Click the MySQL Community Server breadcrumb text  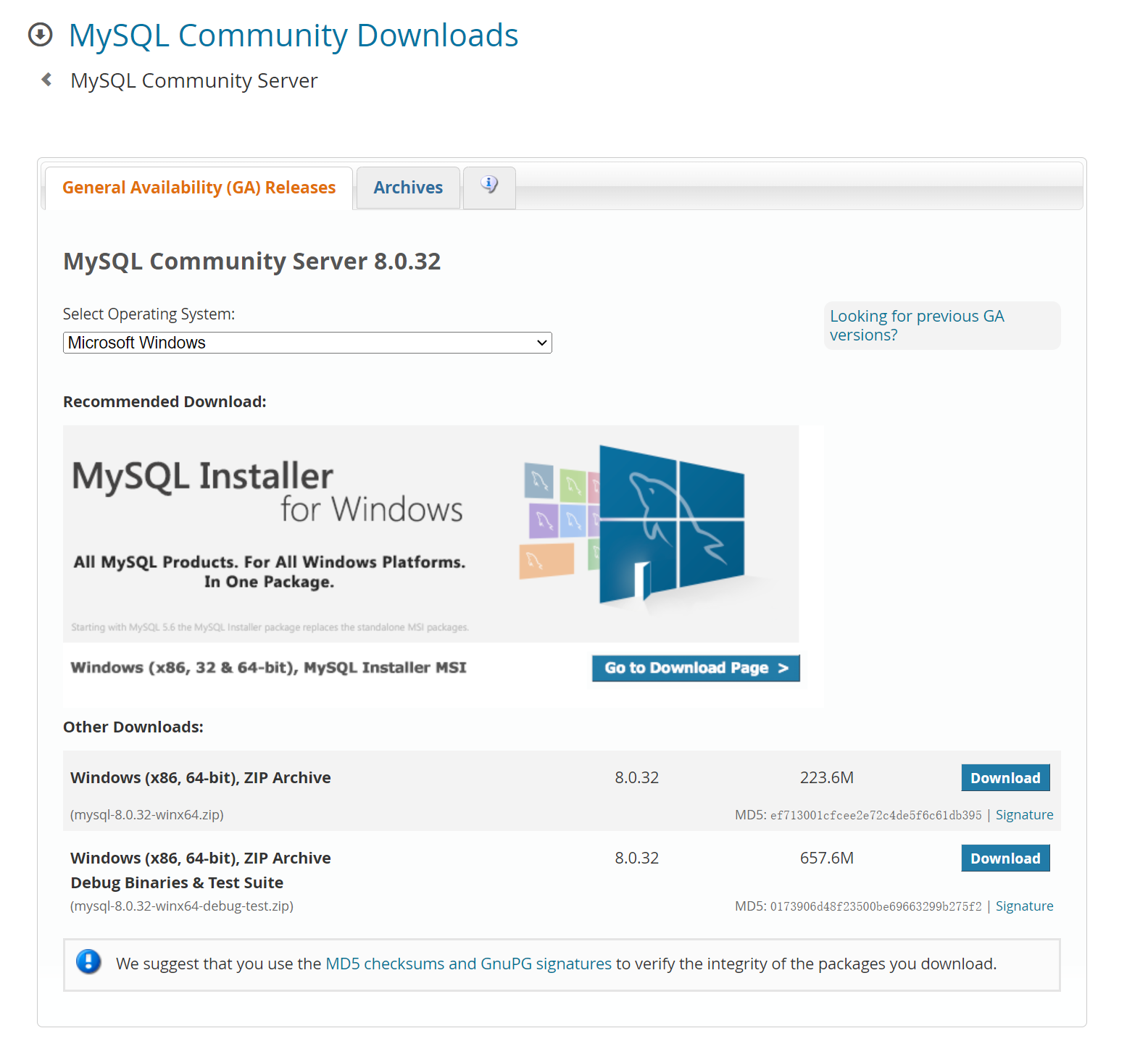(194, 80)
